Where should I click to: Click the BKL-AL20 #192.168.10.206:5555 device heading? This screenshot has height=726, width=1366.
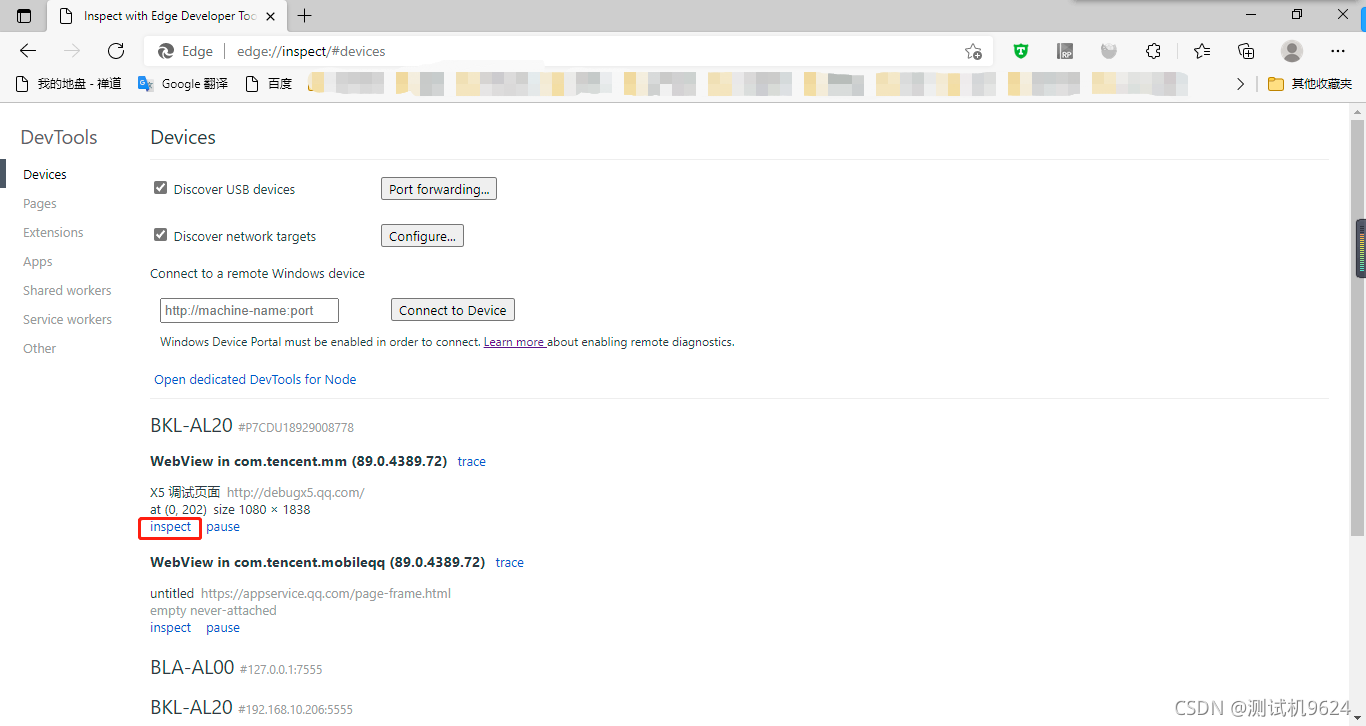[252, 707]
